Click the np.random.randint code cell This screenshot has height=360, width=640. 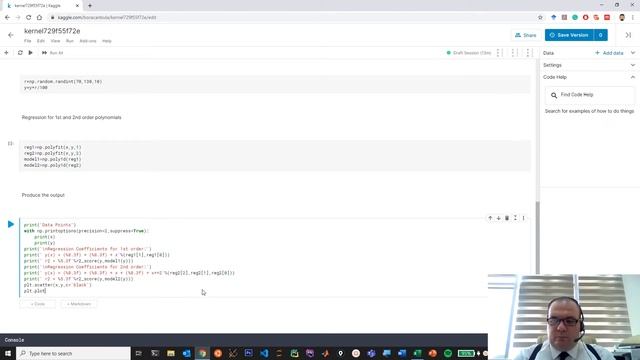(x=275, y=84)
